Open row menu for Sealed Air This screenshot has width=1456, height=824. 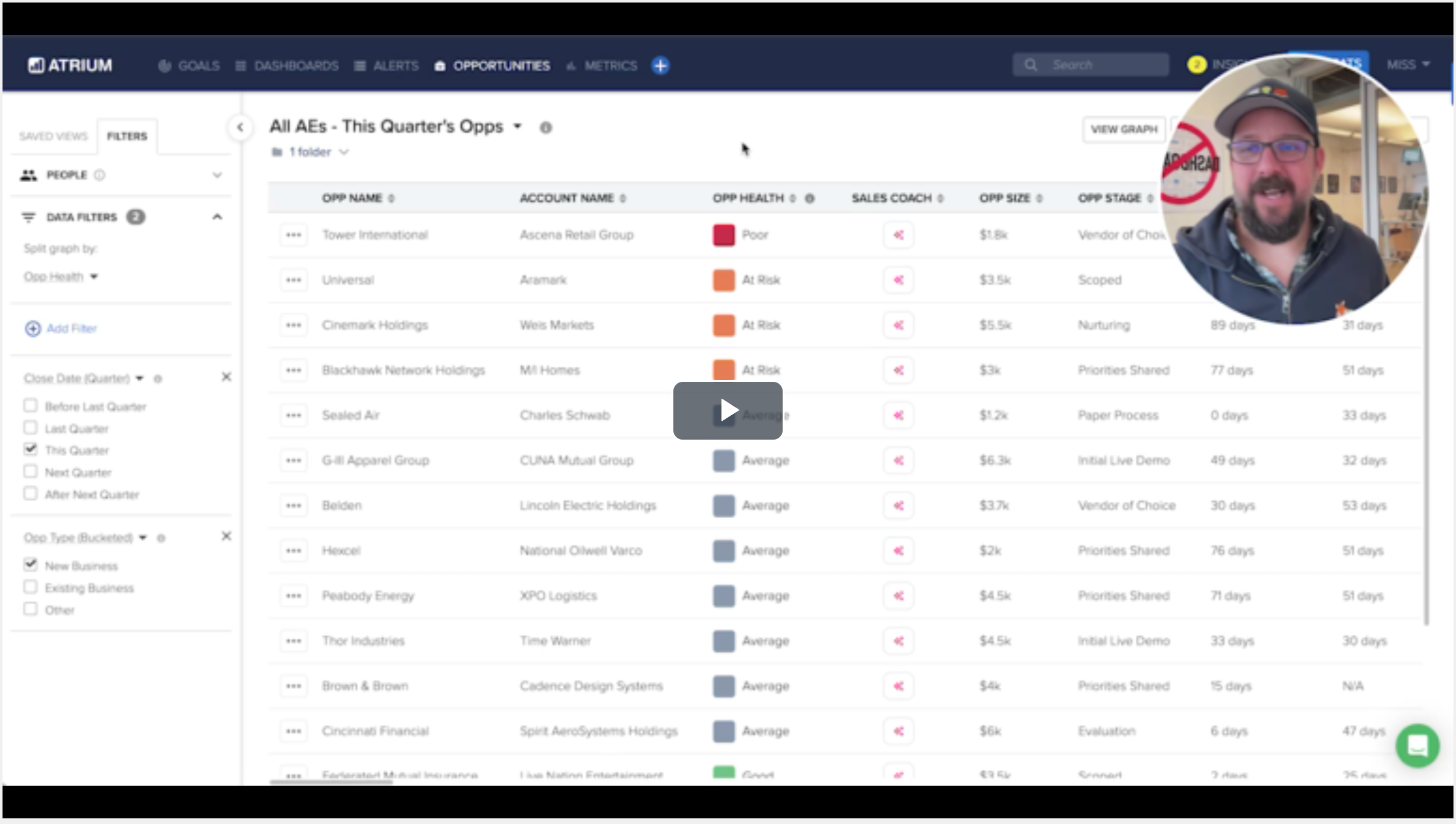[293, 416]
